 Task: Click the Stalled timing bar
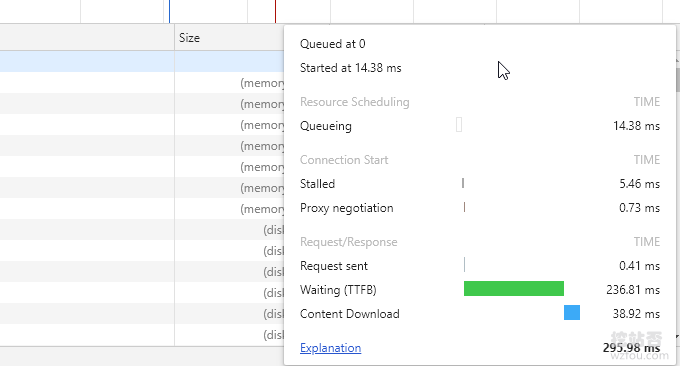[463, 183]
